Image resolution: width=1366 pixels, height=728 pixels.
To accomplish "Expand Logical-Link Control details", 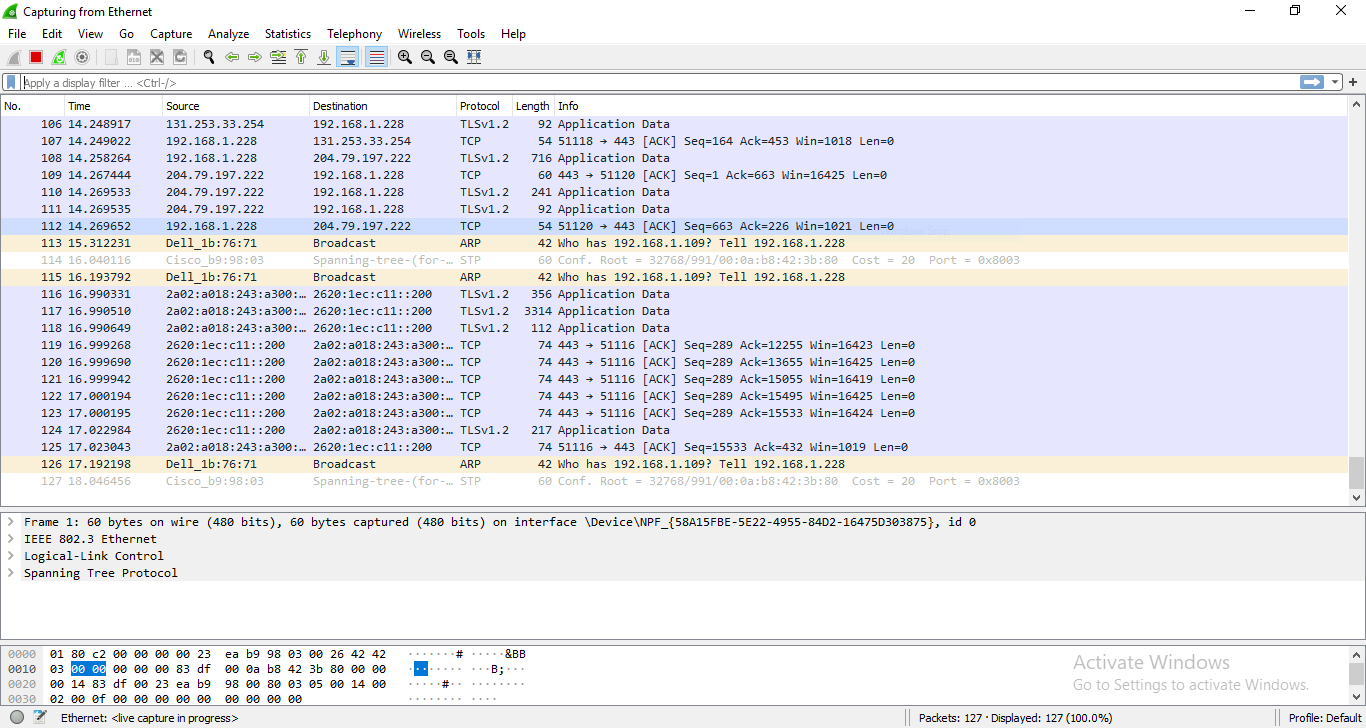I will [x=11, y=556].
